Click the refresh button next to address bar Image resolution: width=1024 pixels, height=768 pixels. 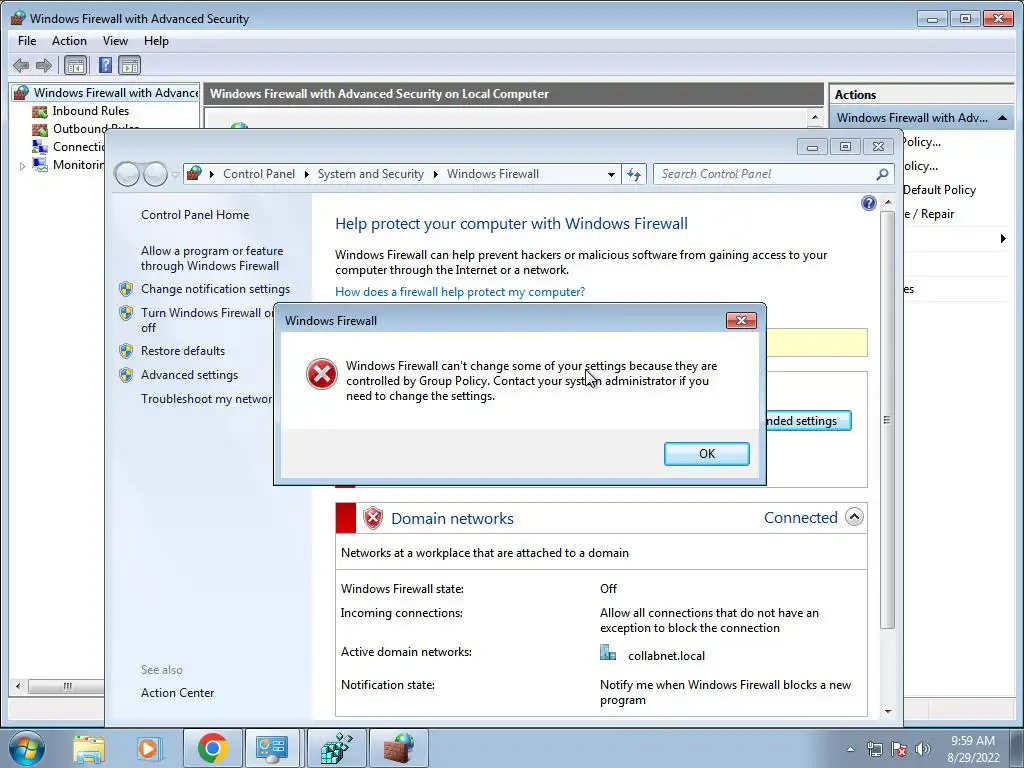coord(633,174)
